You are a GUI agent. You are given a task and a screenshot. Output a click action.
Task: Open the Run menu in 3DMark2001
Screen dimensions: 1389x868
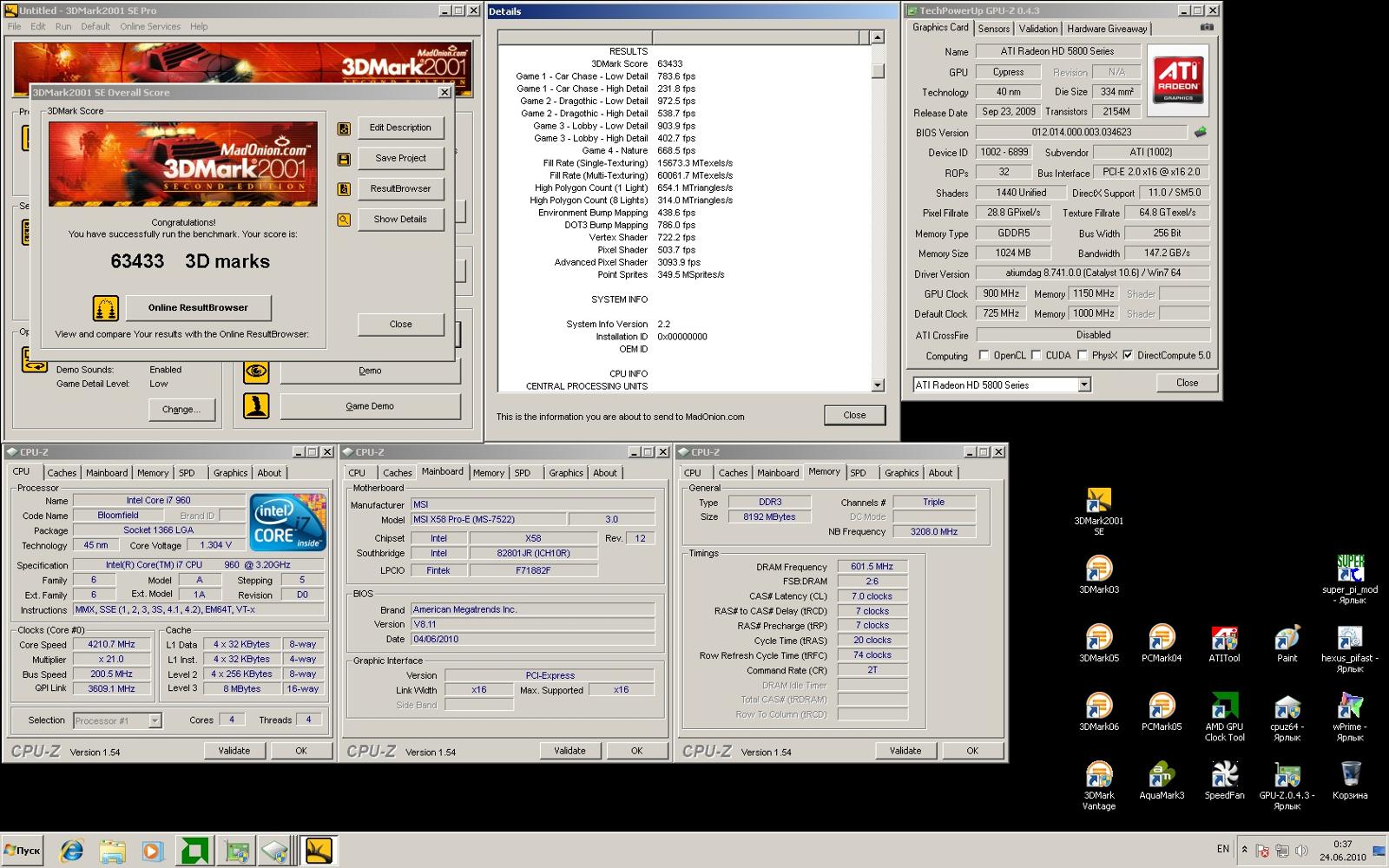pyautogui.click(x=63, y=26)
